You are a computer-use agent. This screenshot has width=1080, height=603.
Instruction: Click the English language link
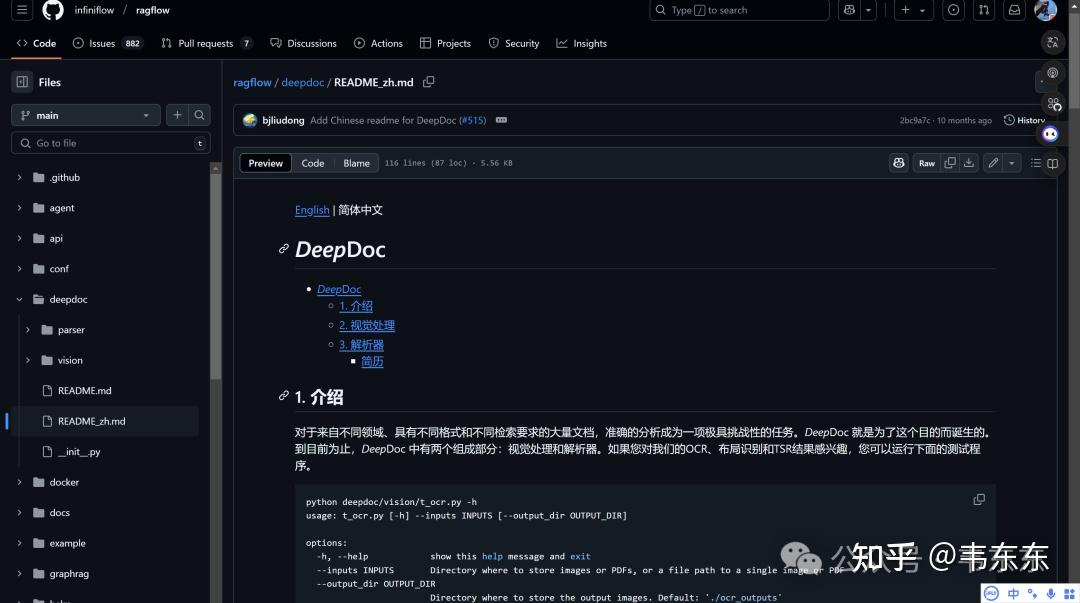[x=312, y=209]
